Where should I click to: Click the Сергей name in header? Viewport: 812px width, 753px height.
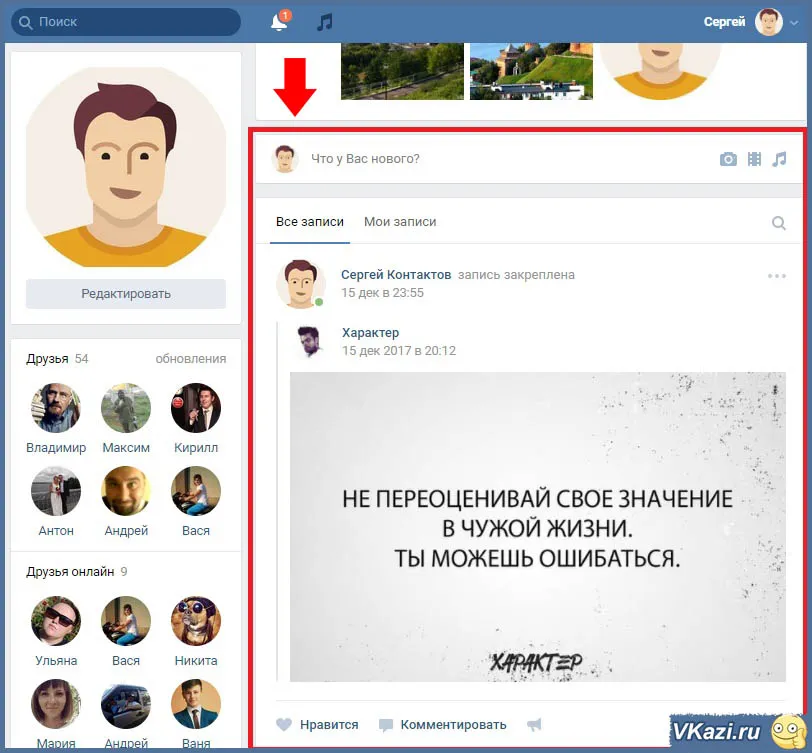[x=724, y=22]
